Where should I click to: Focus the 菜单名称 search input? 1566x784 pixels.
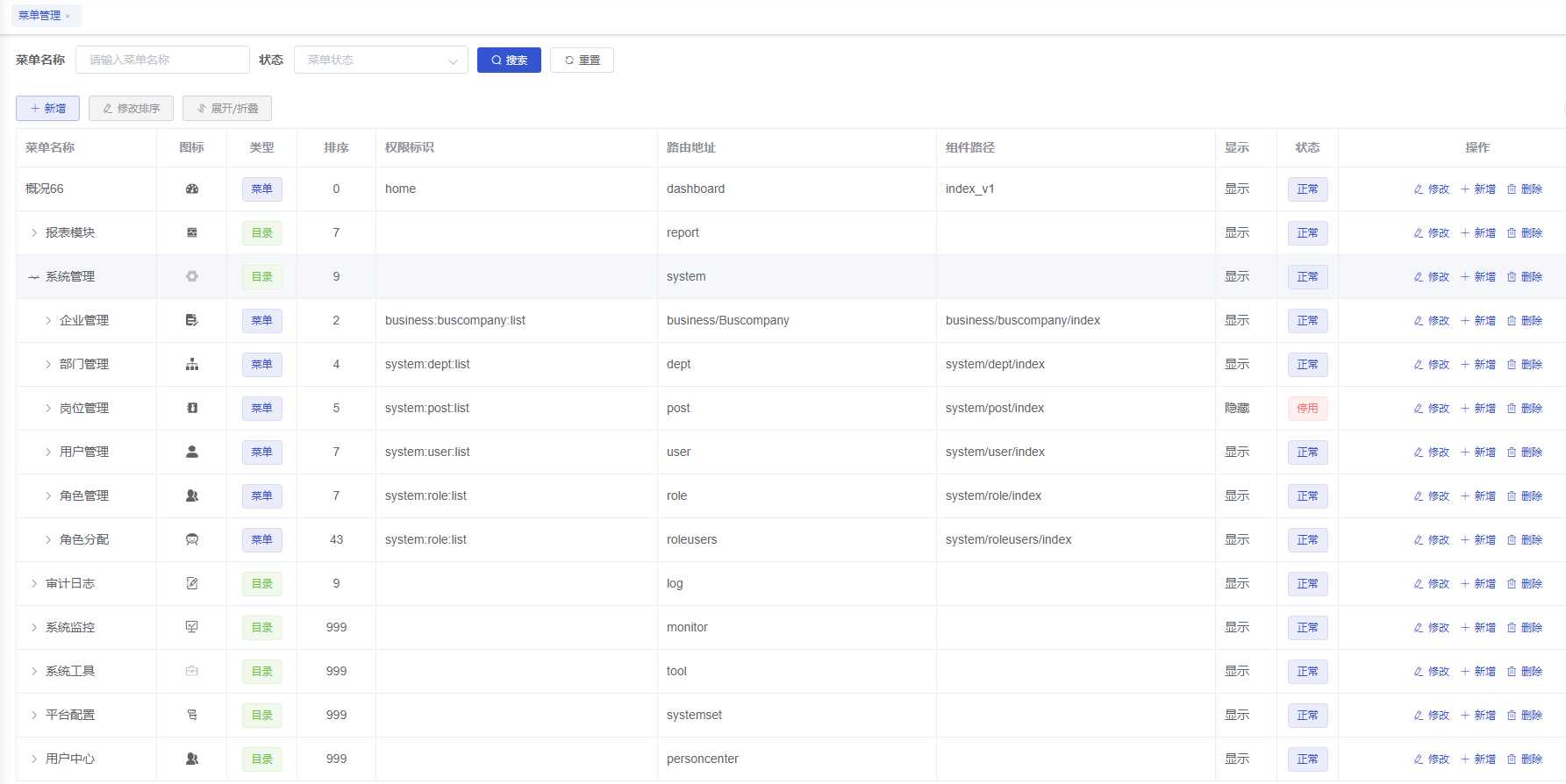click(162, 60)
